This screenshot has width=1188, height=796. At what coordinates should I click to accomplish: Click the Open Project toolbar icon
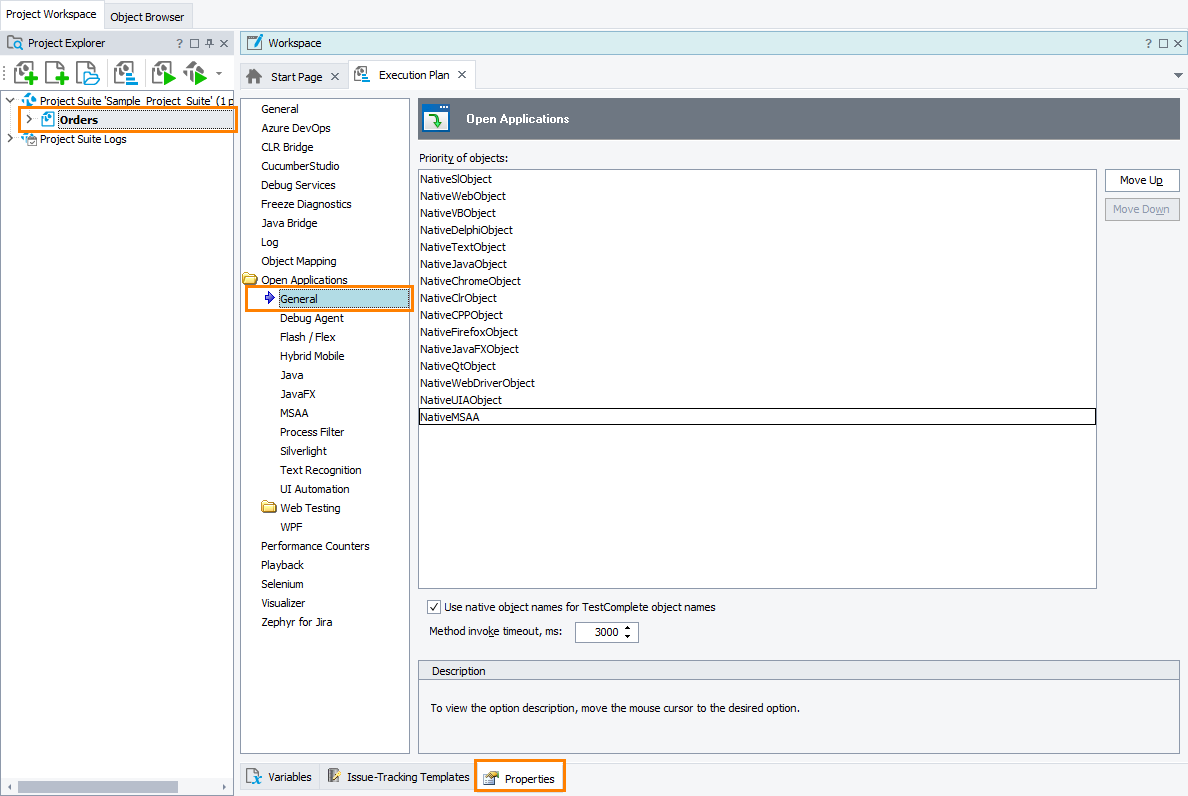tap(87, 73)
